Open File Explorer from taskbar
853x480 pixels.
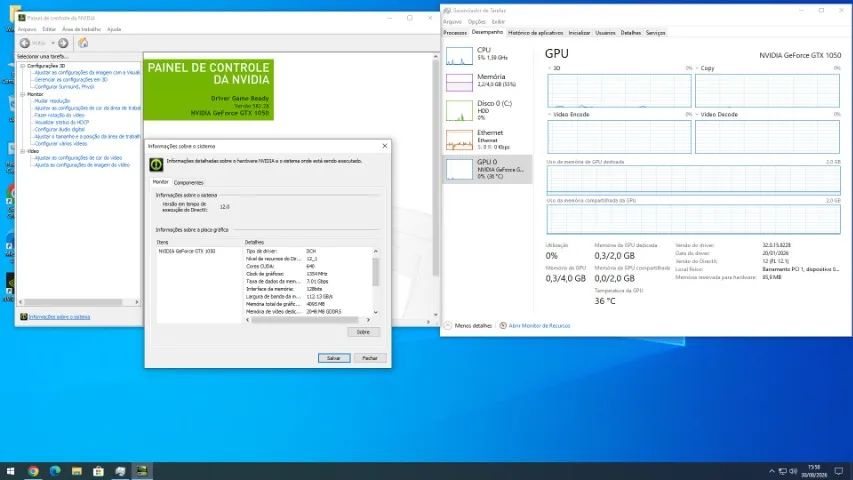[x=77, y=471]
